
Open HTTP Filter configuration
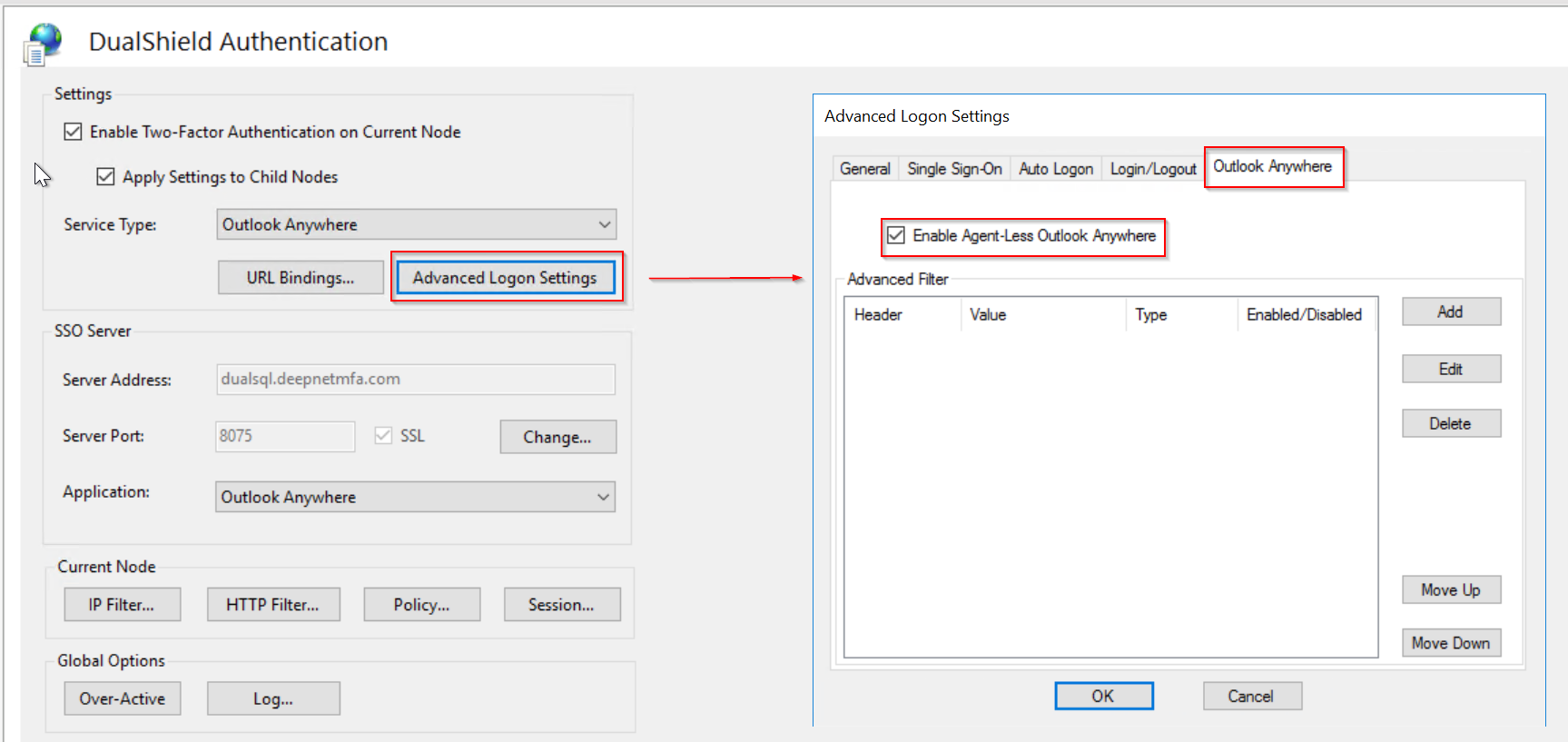273,605
